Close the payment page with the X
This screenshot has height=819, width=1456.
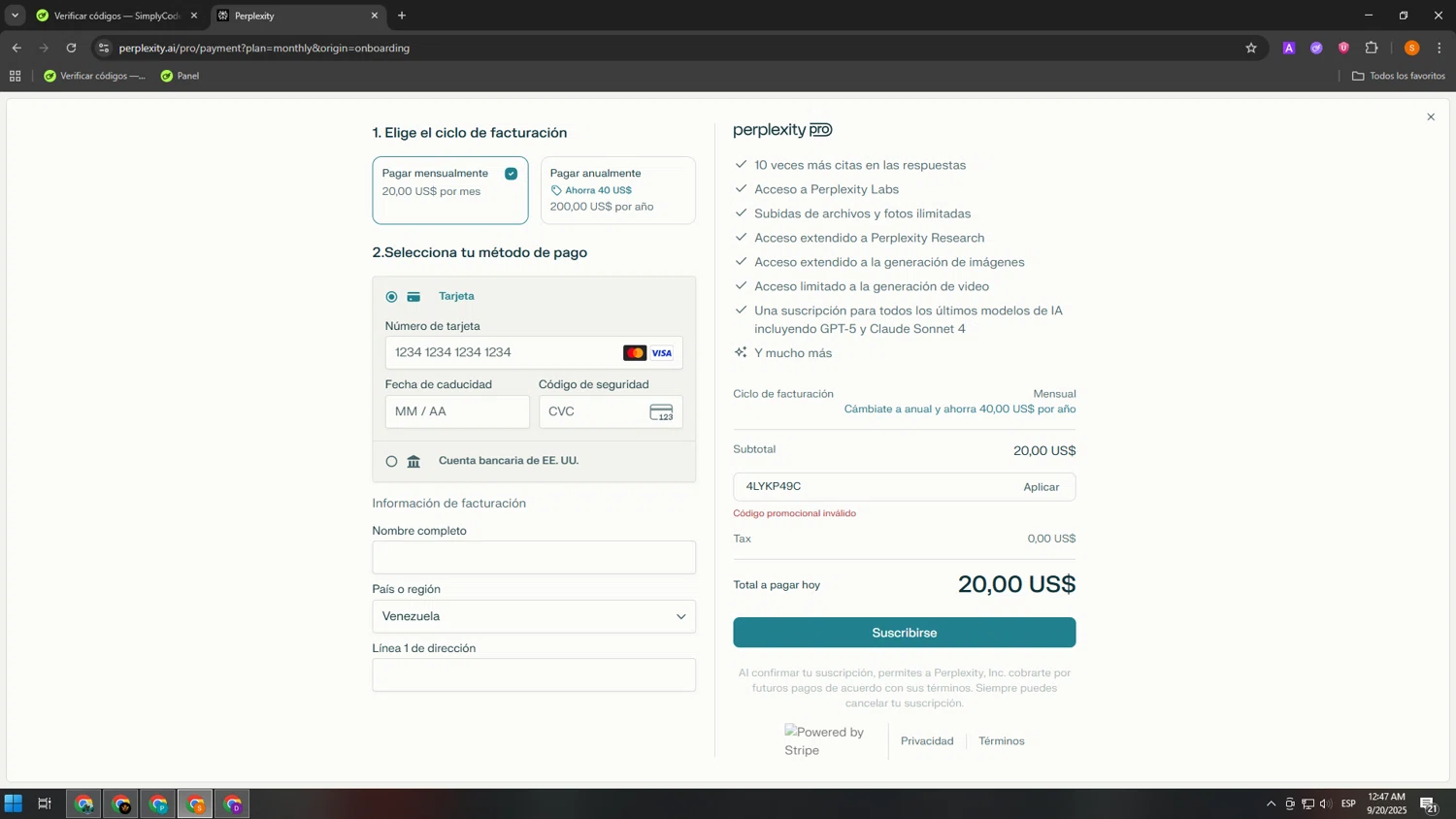(x=1431, y=117)
